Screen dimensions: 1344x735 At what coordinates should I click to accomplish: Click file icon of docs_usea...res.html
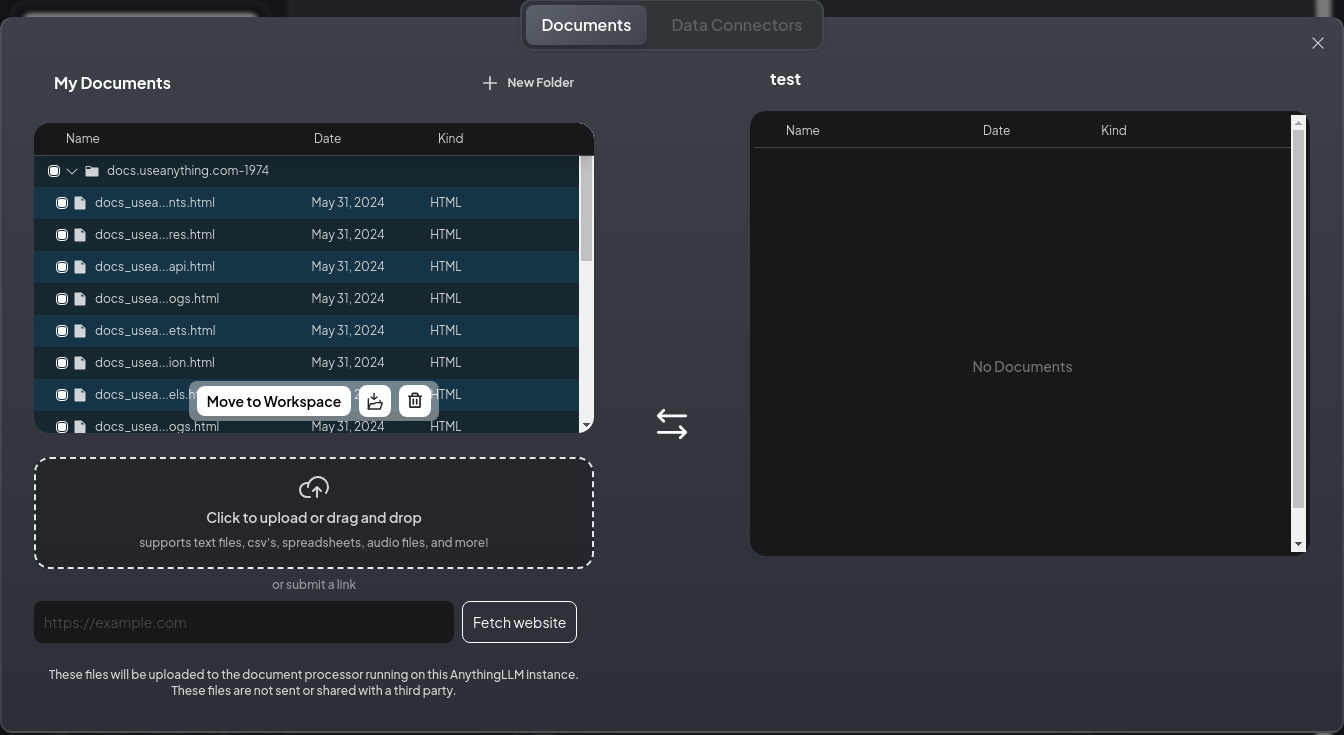80,235
